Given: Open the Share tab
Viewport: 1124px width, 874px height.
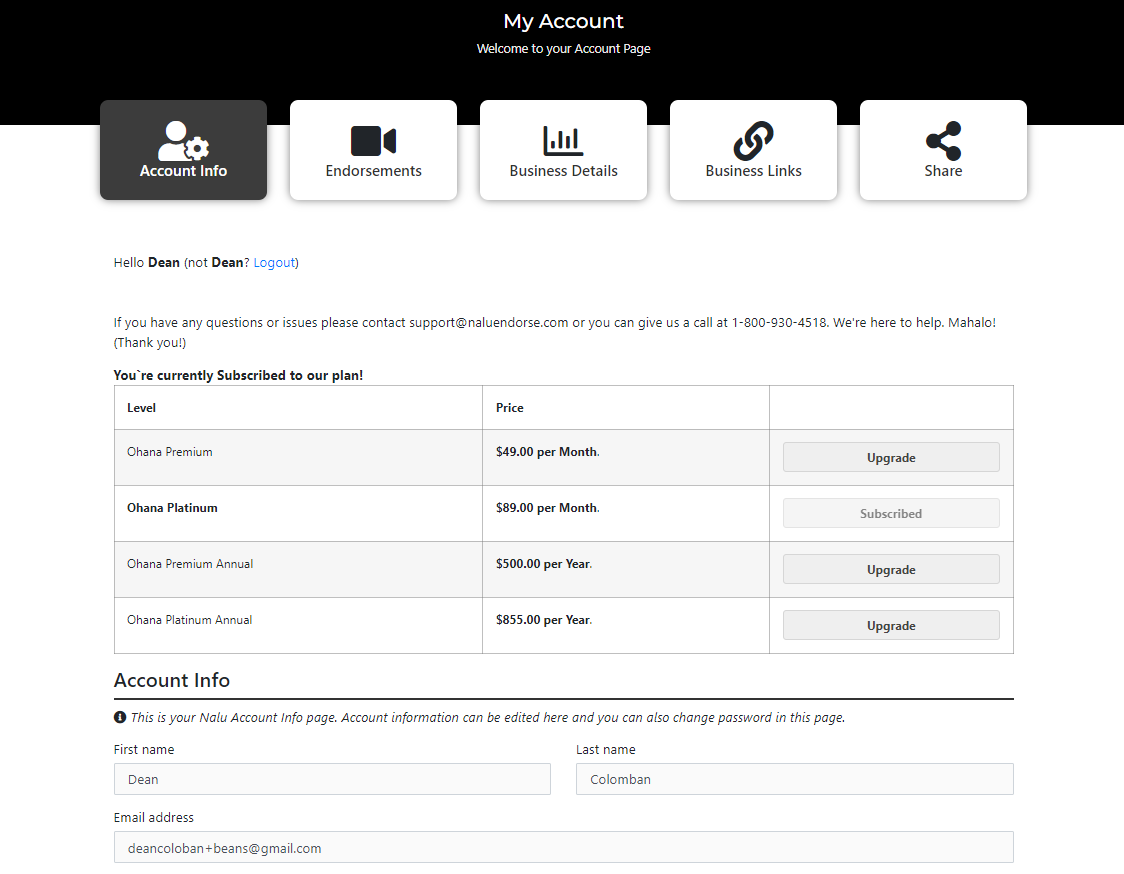Looking at the screenshot, I should point(943,150).
